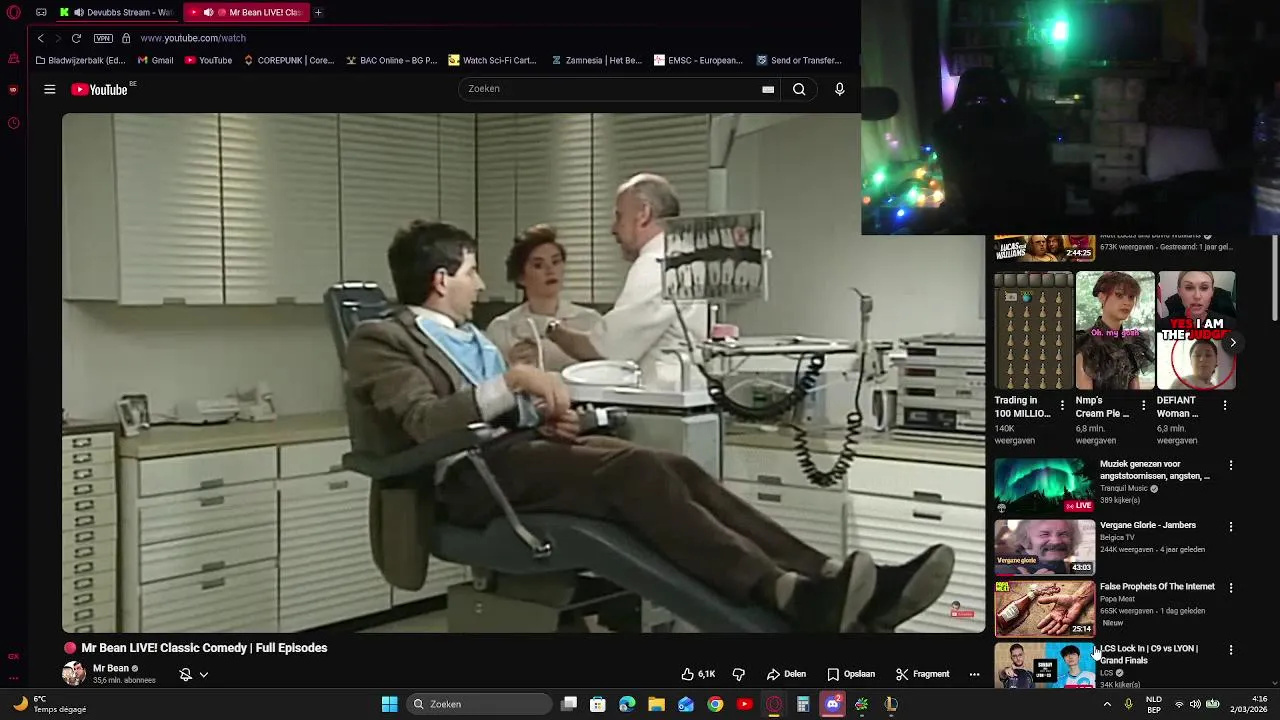Open Mr Bean channel avatar
This screenshot has height=720, width=1280.
pos(74,673)
